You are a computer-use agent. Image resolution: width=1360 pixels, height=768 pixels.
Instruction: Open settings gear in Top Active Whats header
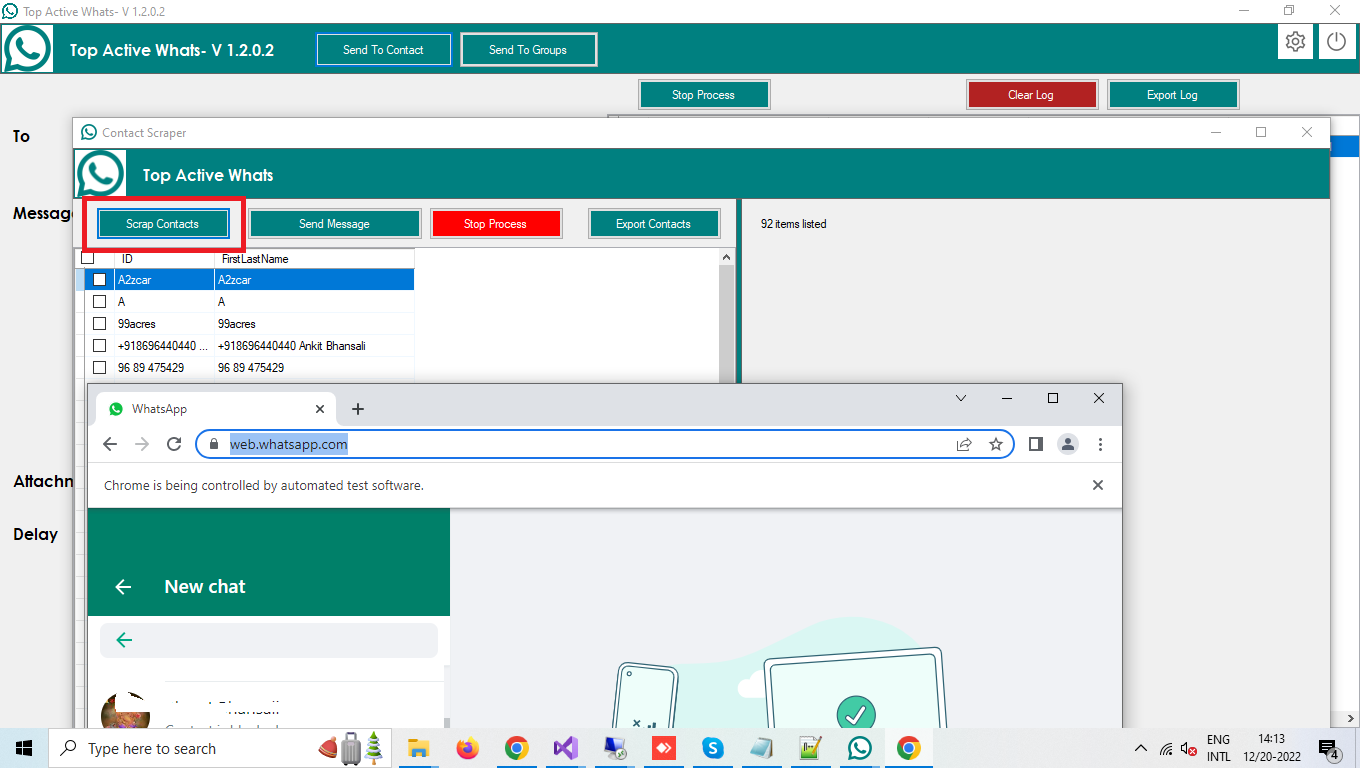pyautogui.click(x=1295, y=42)
